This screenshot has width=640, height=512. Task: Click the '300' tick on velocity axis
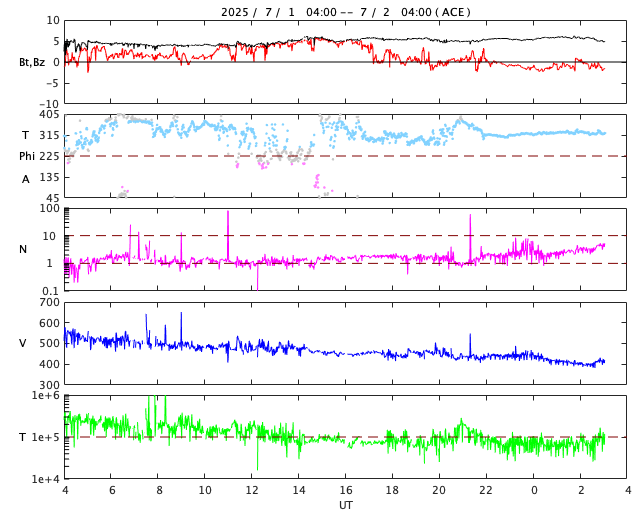(x=49, y=385)
